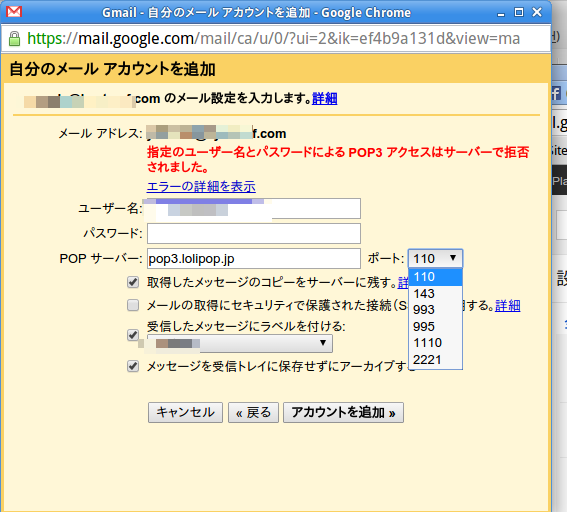Select port 2221 in dropdown list
The image size is (567, 512).
click(435, 360)
